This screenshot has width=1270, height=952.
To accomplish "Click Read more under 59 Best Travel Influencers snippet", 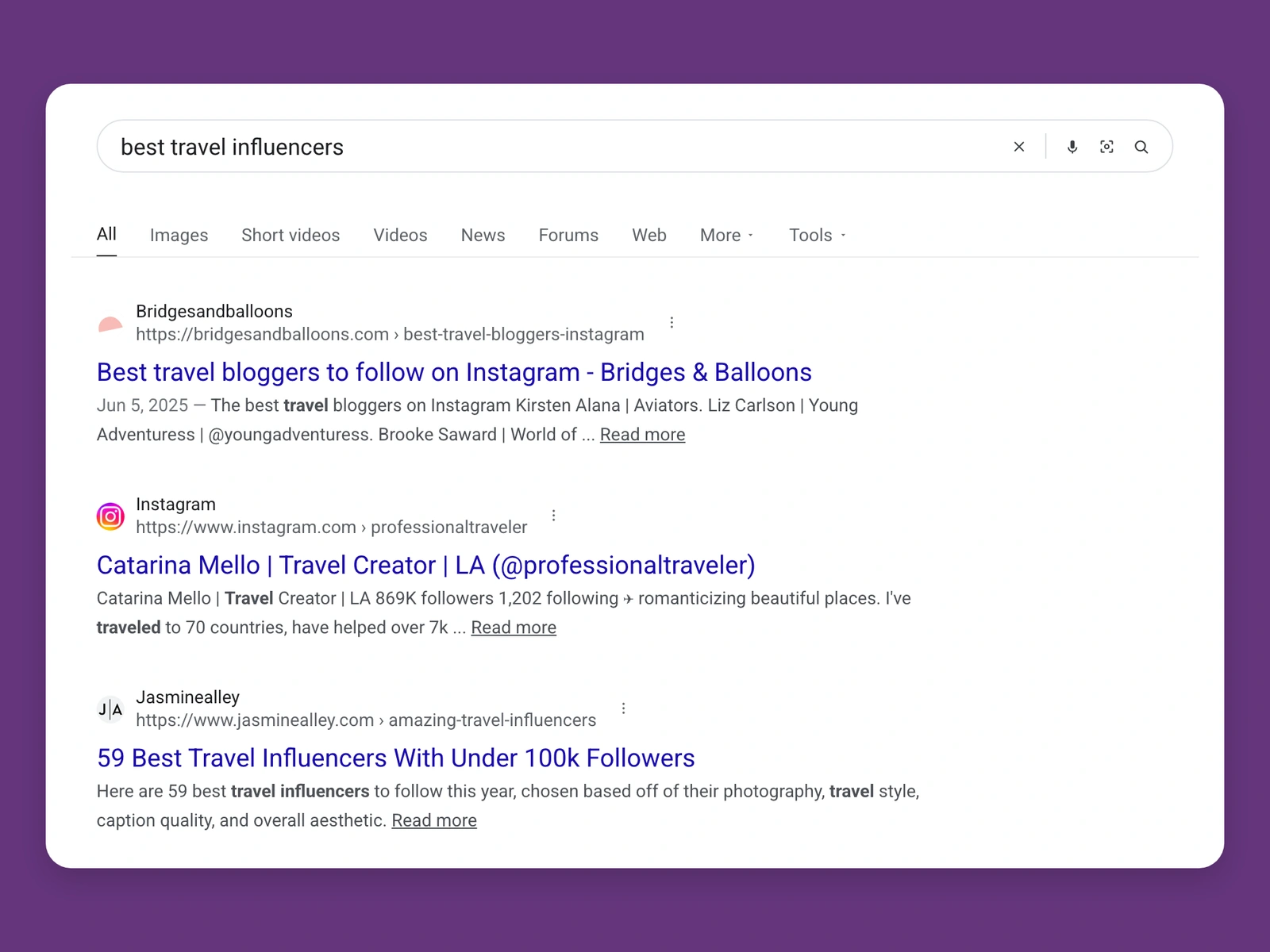I will click(x=434, y=820).
